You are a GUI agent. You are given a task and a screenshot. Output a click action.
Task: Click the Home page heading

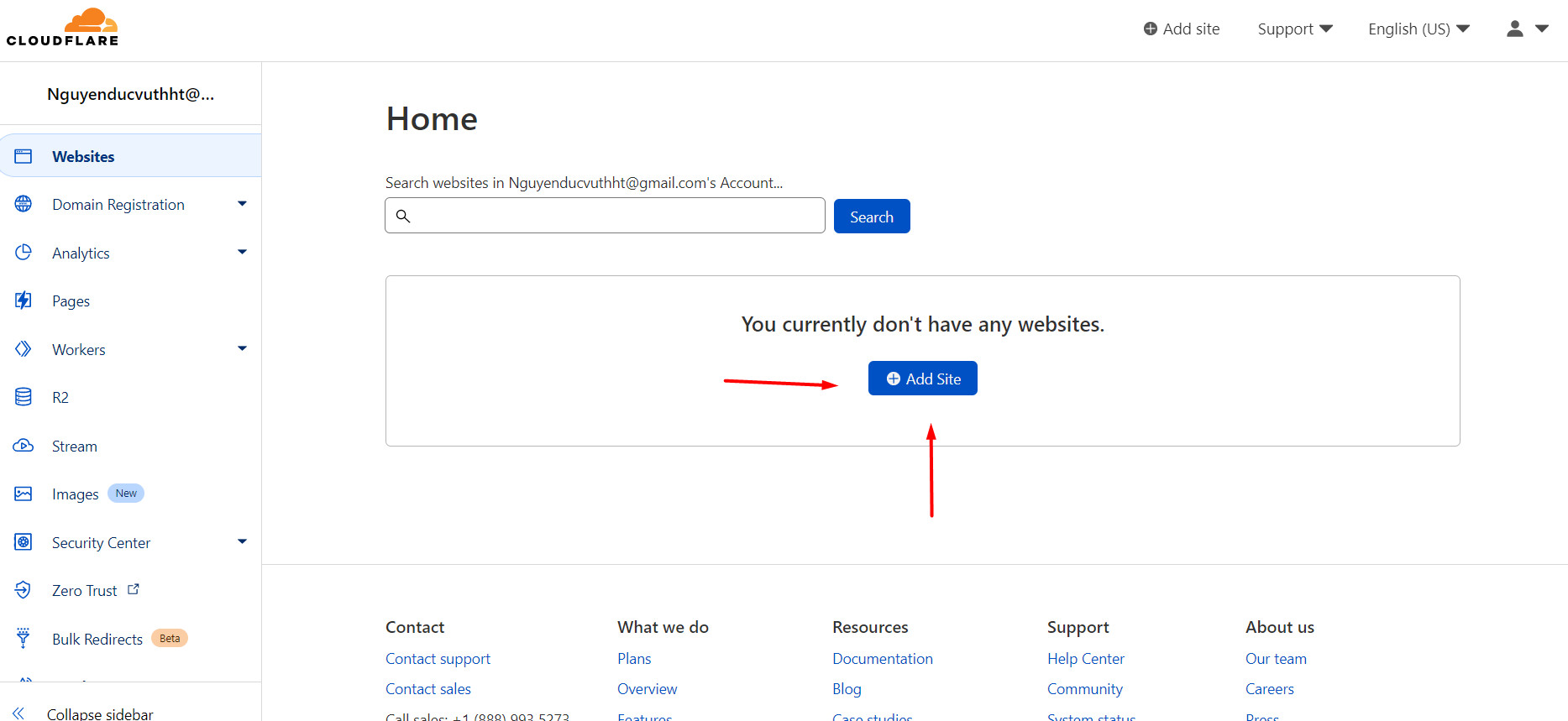coord(432,119)
